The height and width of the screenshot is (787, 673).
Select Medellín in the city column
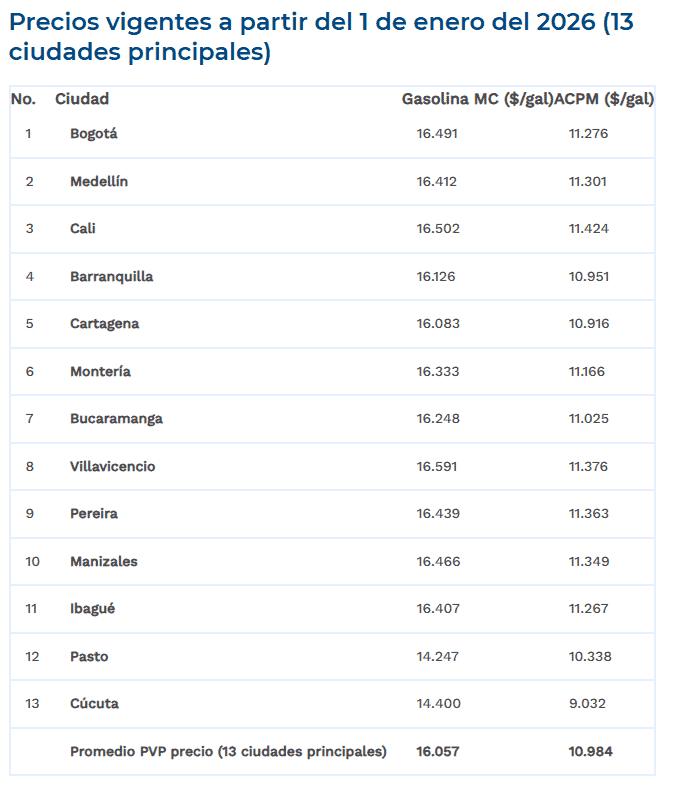coord(99,182)
